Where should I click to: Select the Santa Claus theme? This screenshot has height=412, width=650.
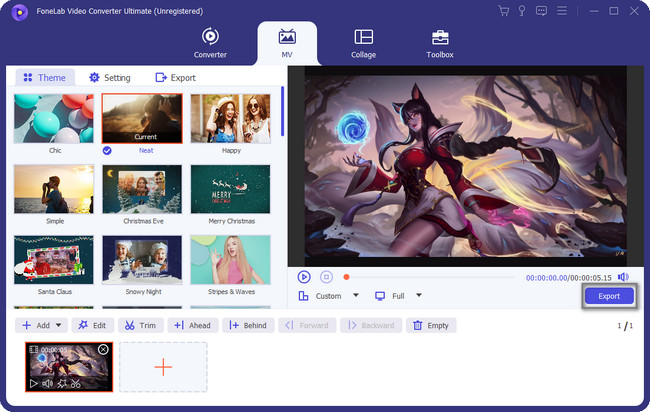[53, 260]
